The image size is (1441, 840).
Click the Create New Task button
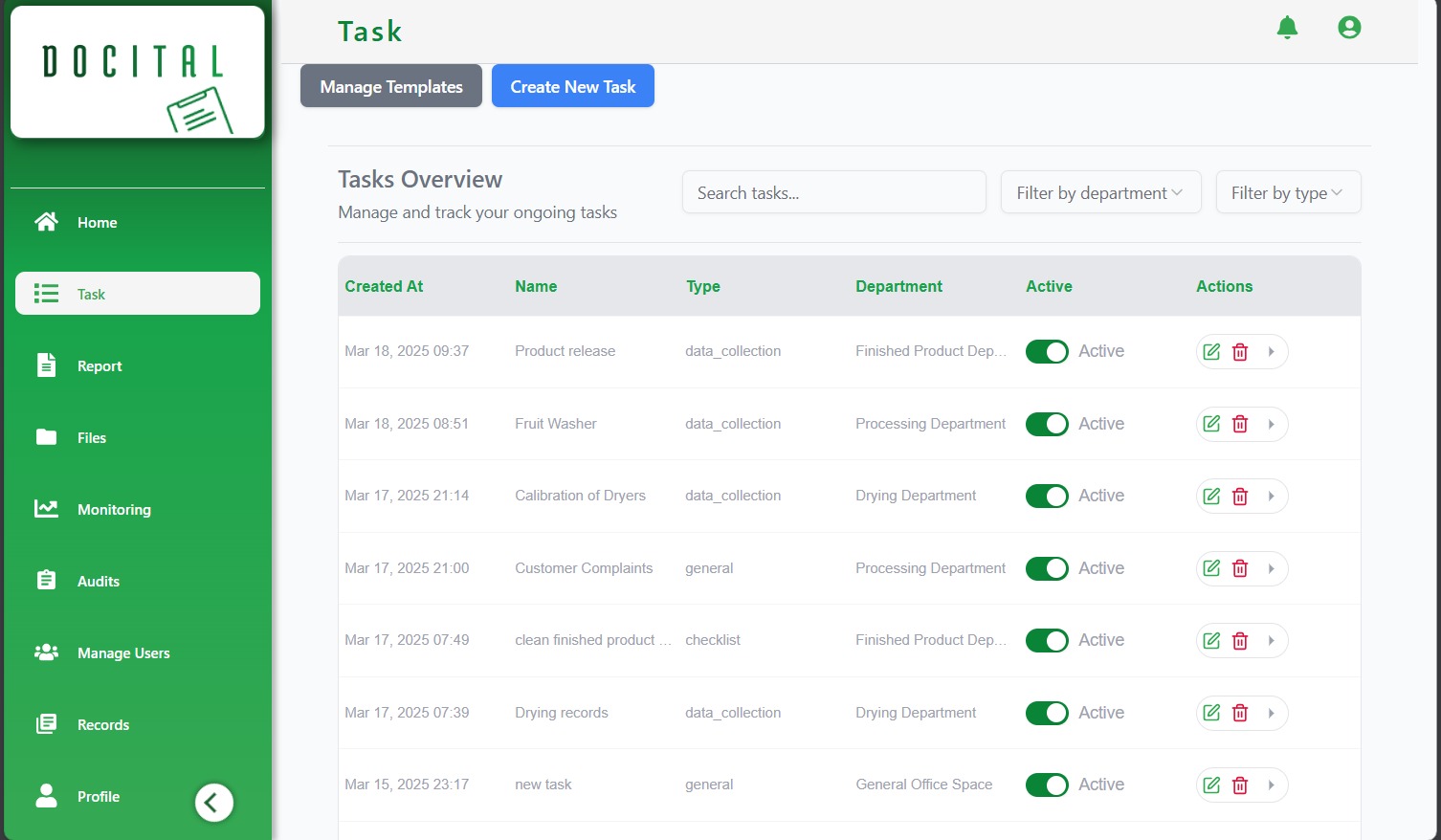(573, 86)
